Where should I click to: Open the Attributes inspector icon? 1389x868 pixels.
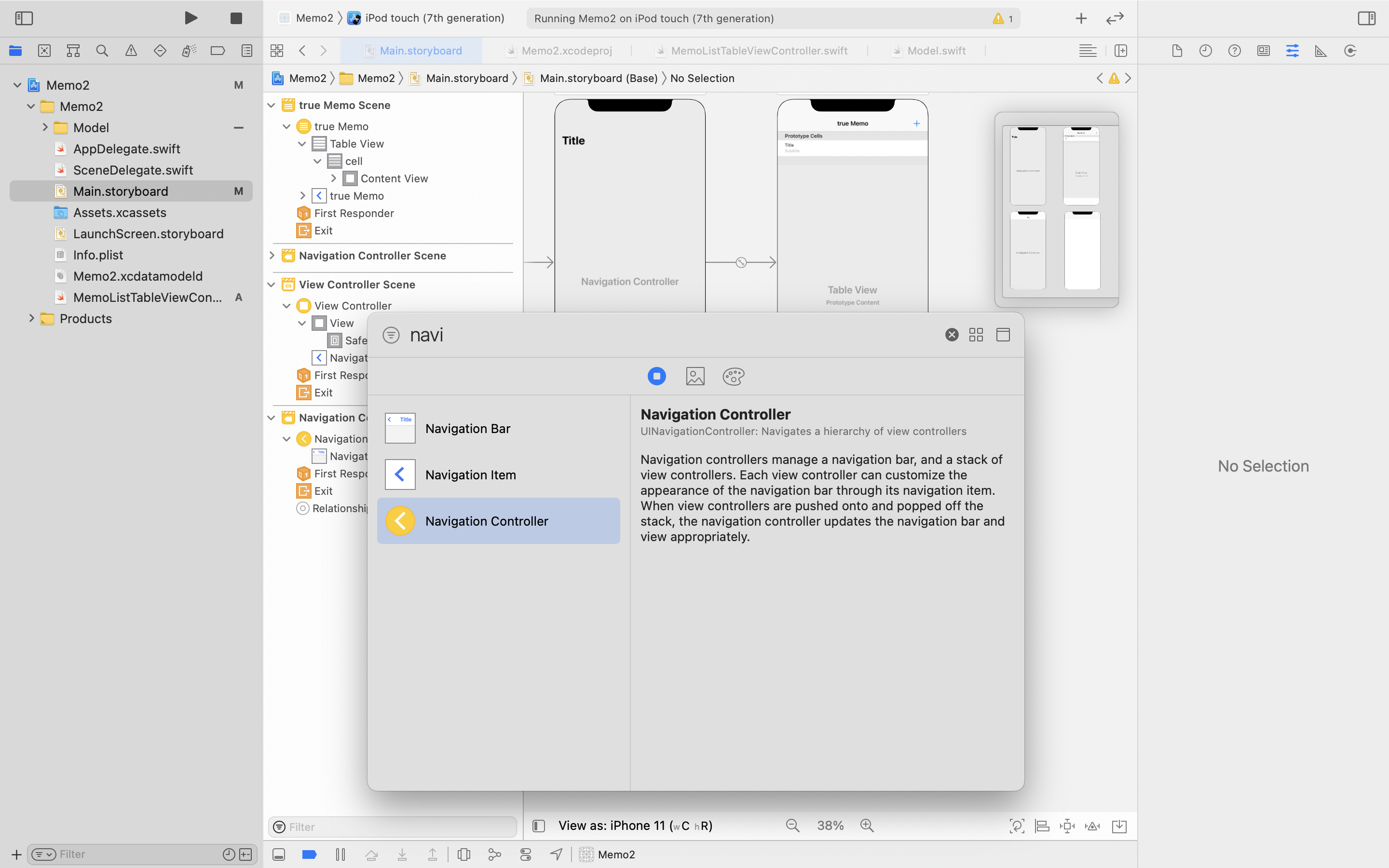click(x=1292, y=51)
